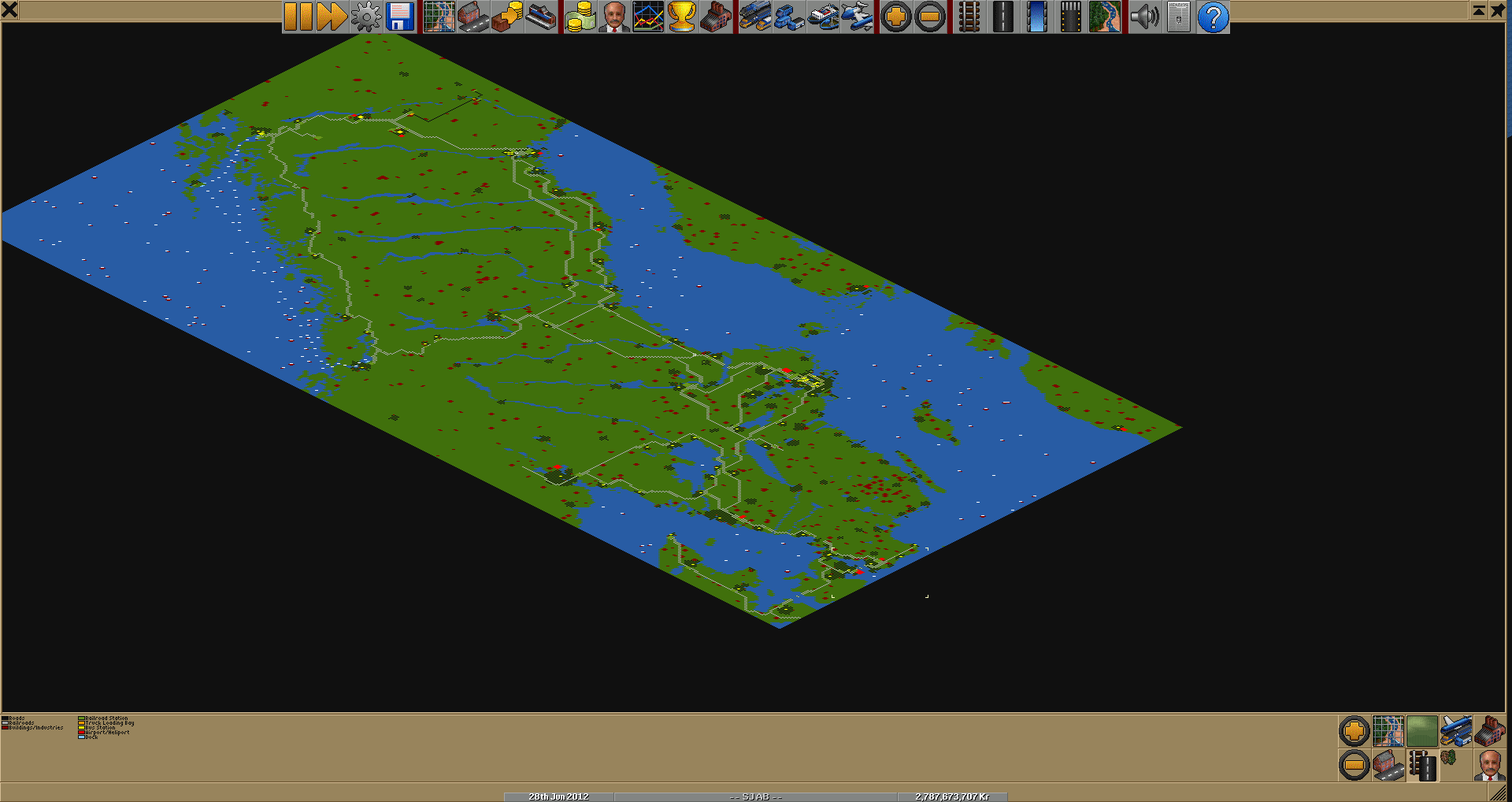
Task: Click Airport/Heliport legend entry
Action: pyautogui.click(x=103, y=732)
